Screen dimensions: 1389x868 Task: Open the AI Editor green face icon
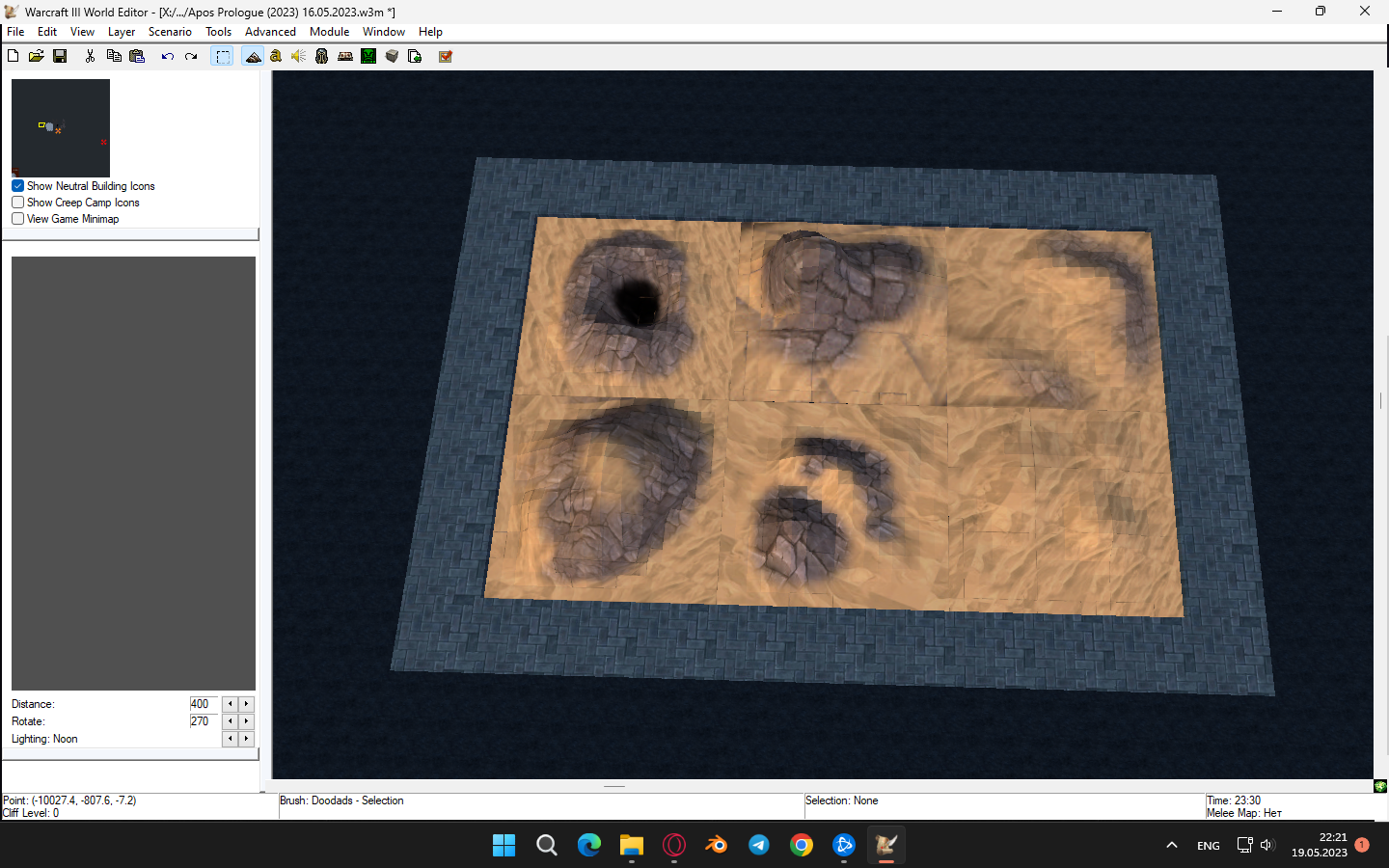click(x=368, y=56)
